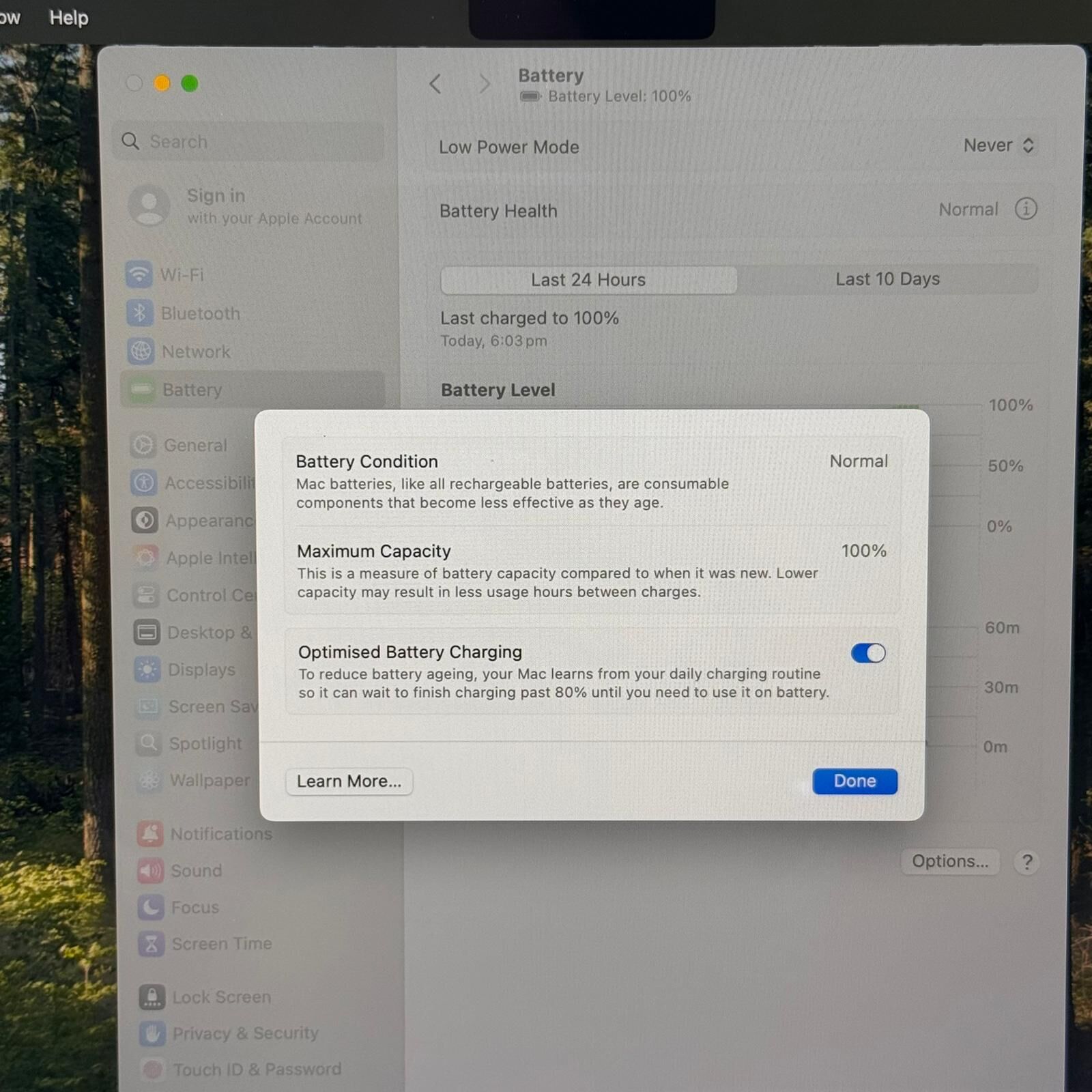Open Notifications bell icon in sidebar

150,833
